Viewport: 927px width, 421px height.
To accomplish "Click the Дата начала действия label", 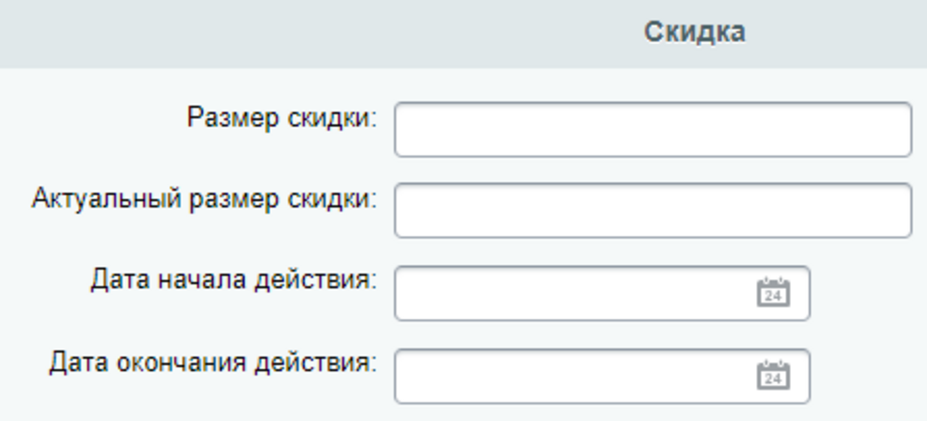I will click(x=233, y=279).
